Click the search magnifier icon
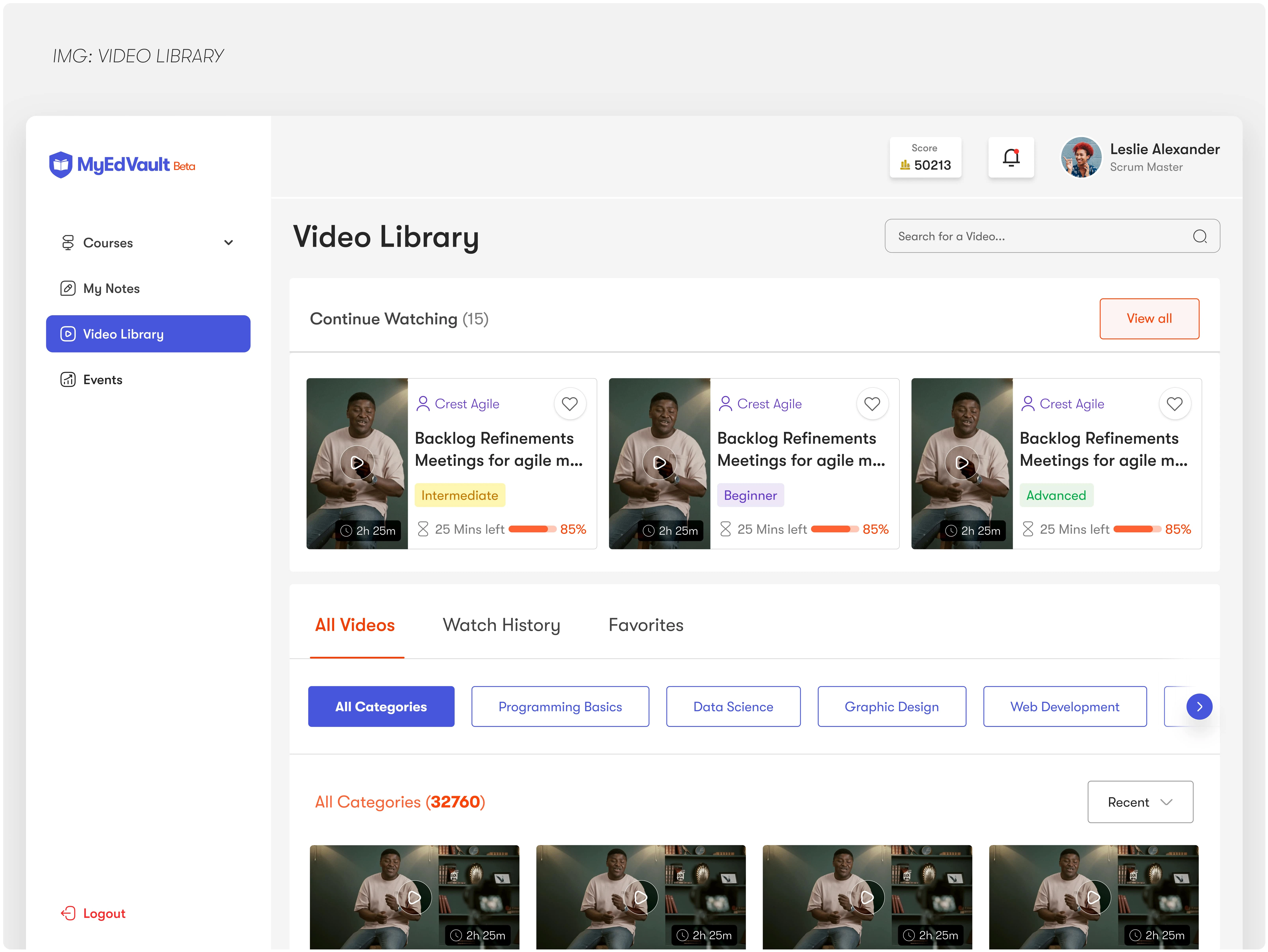The height and width of the screenshot is (952, 1268). pos(1200,236)
